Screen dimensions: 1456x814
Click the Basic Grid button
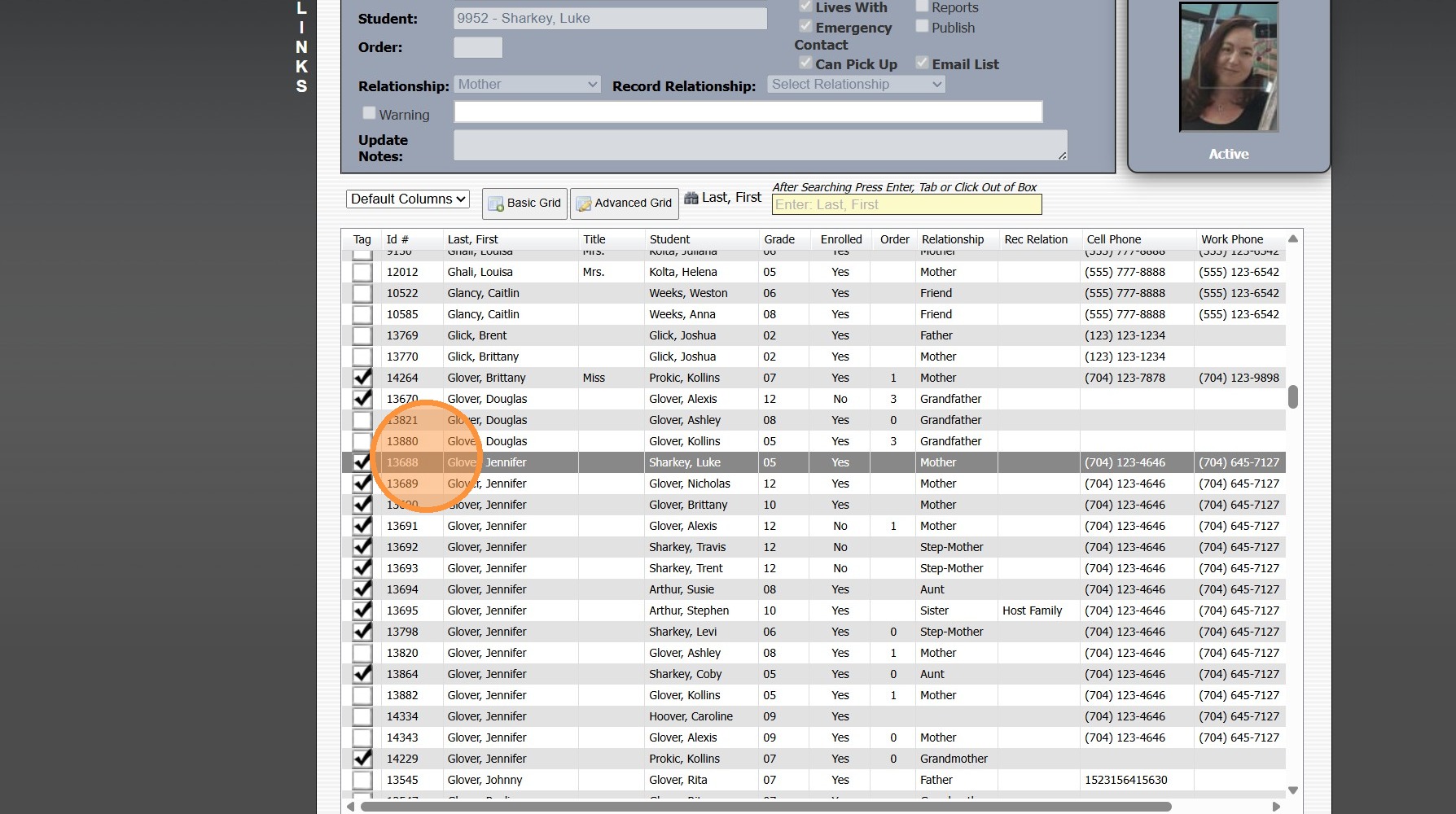(524, 203)
